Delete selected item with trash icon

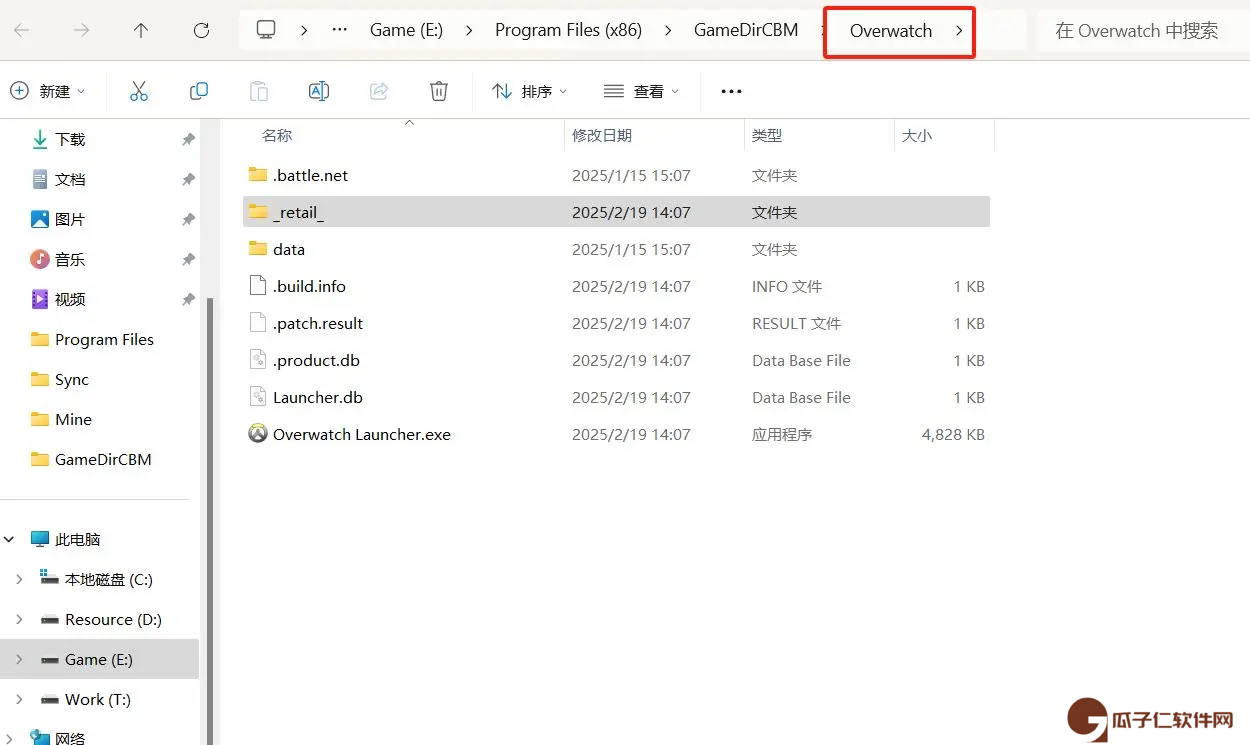click(439, 91)
